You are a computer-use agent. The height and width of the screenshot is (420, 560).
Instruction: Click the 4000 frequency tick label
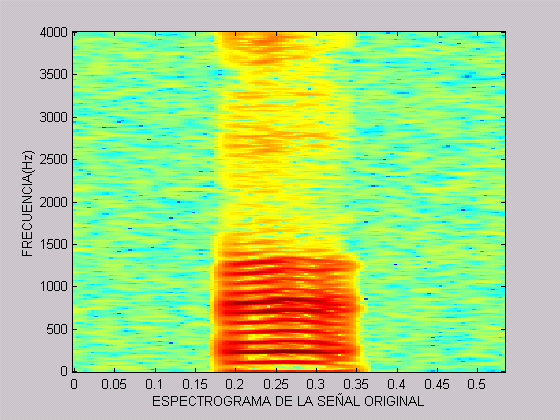pos(54,33)
